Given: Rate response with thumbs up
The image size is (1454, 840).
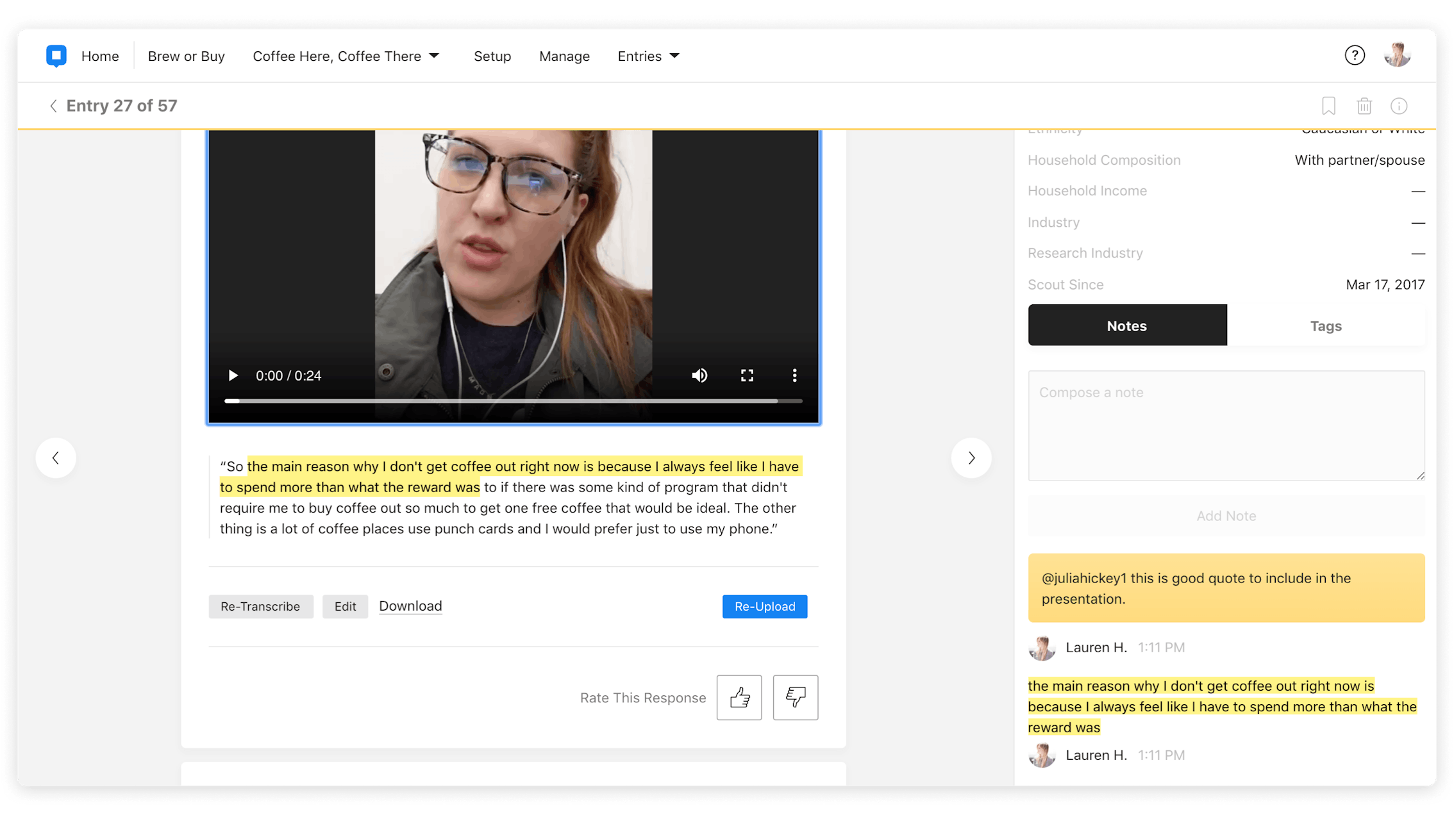Looking at the screenshot, I should pyautogui.click(x=739, y=697).
